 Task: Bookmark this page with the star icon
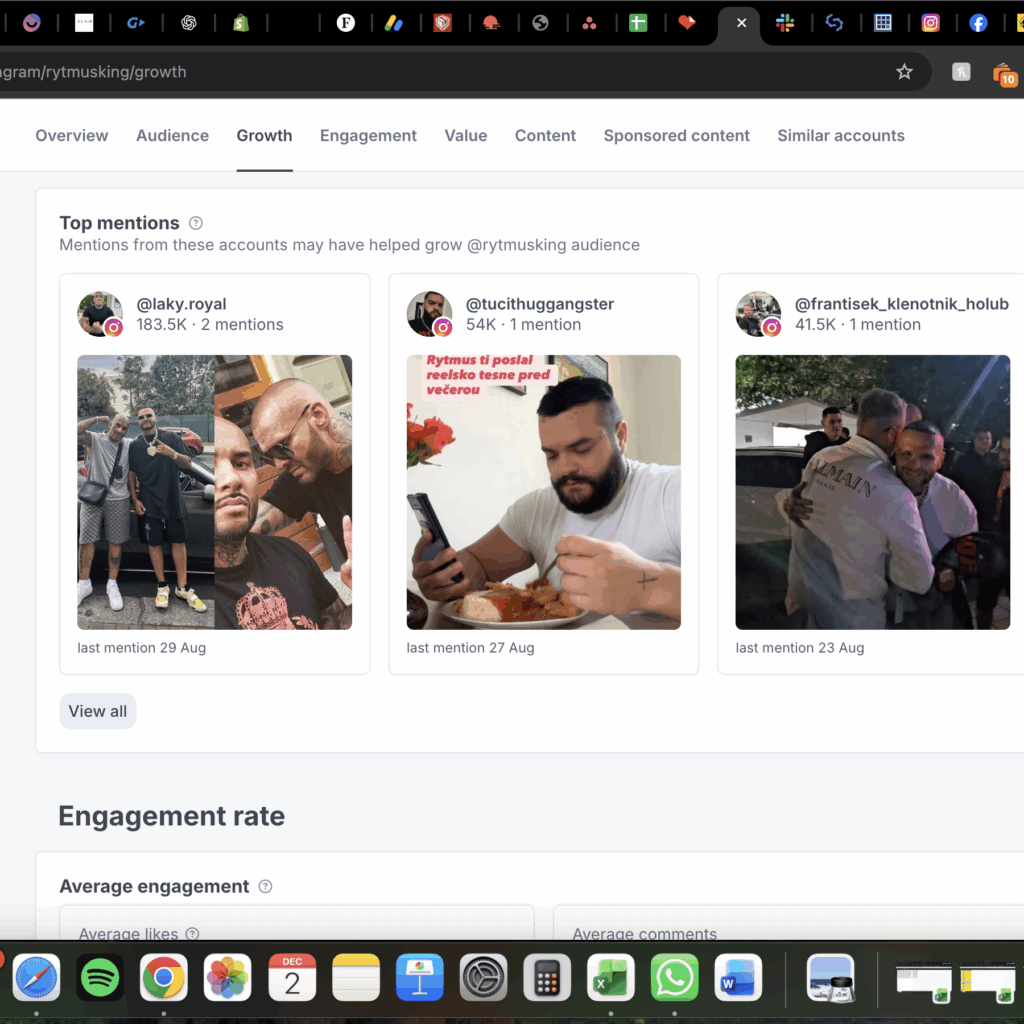(904, 72)
